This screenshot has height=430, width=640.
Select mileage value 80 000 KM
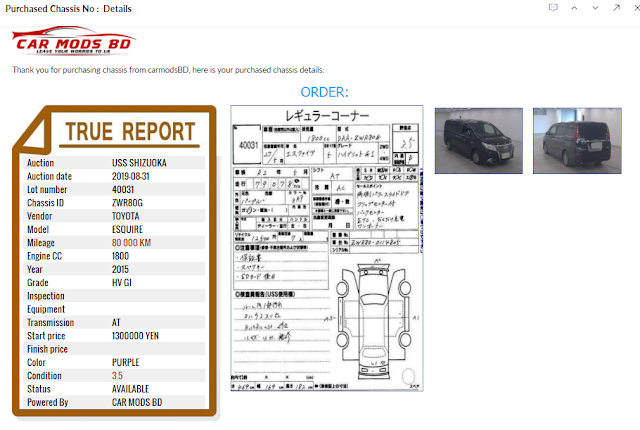[131, 243]
